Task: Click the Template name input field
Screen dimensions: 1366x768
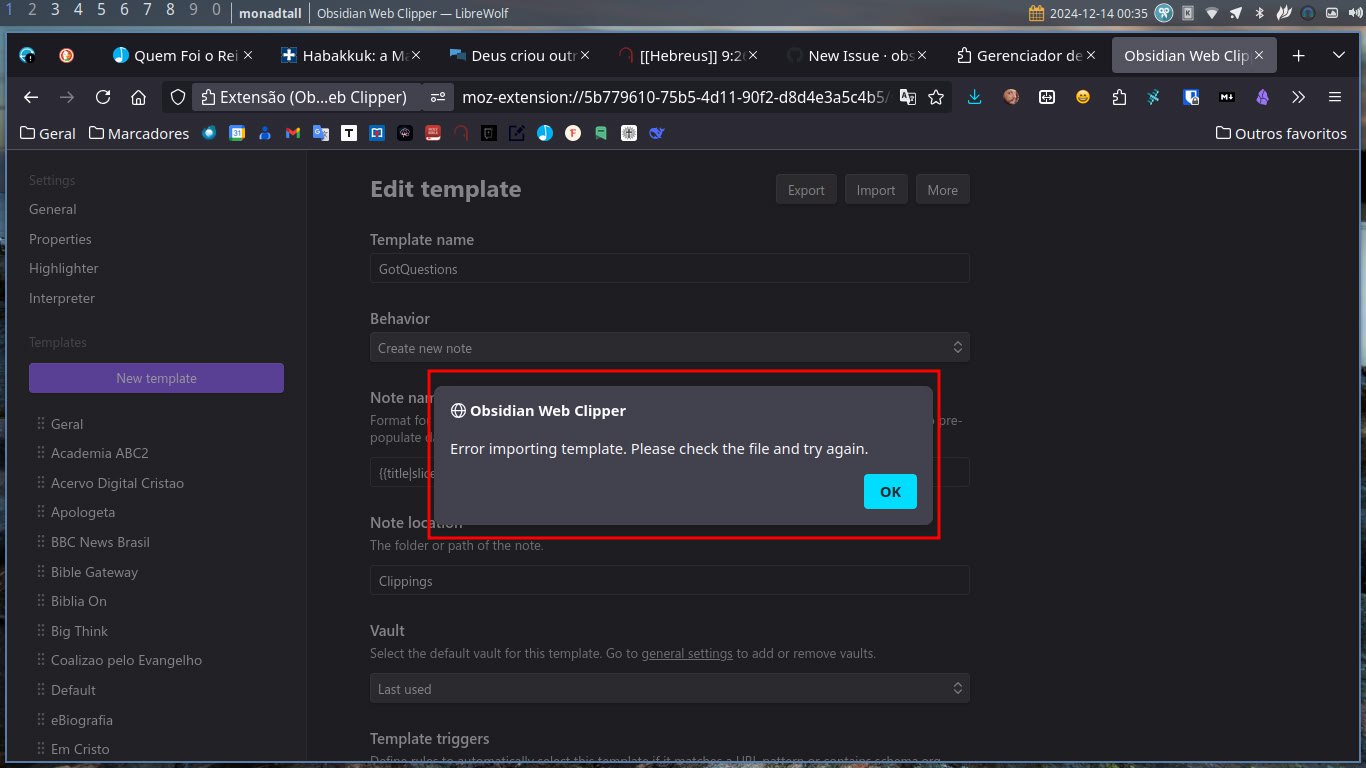Action: (669, 268)
